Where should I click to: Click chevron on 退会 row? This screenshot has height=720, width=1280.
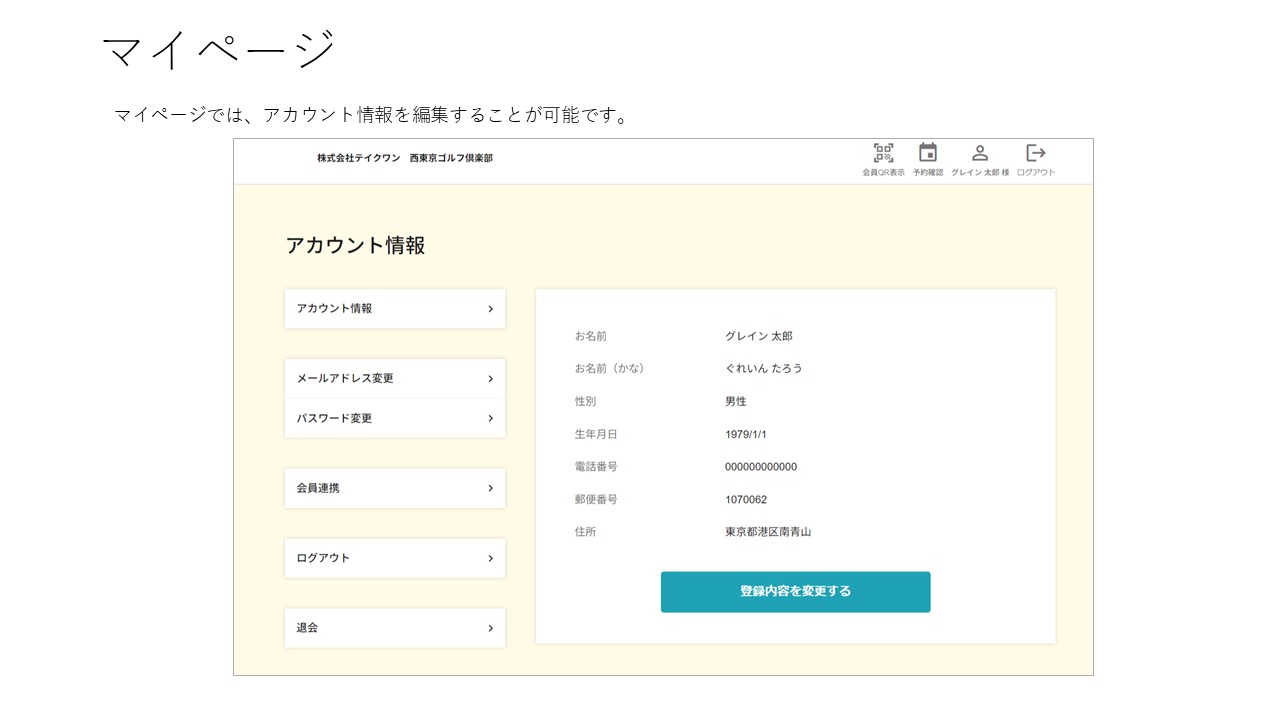tap(490, 628)
